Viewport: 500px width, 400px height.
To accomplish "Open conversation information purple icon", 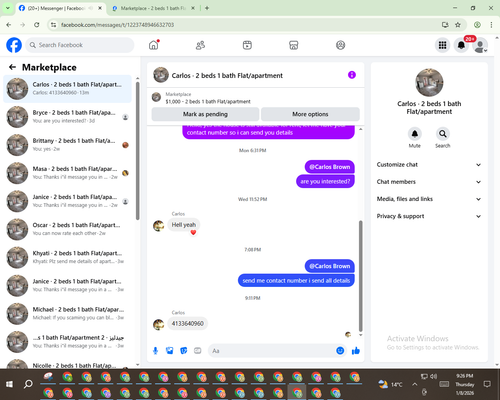I will click(352, 75).
